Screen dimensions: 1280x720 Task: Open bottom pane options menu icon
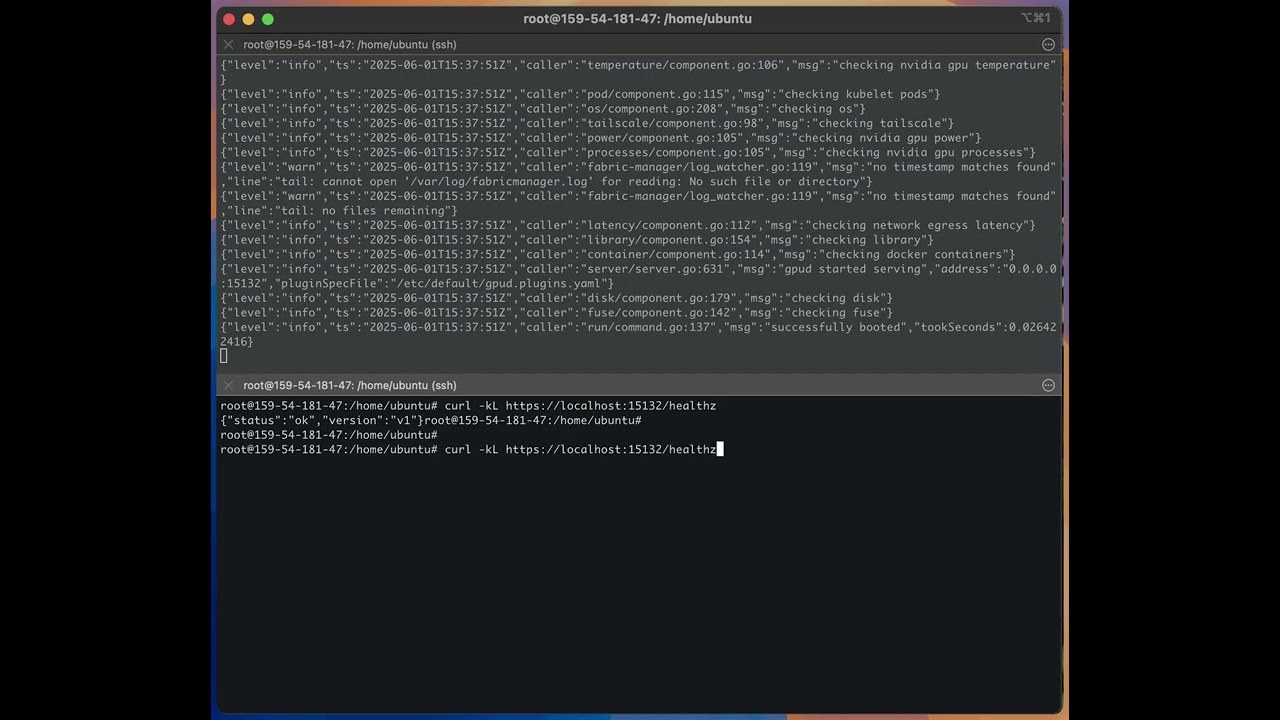[x=1048, y=385]
